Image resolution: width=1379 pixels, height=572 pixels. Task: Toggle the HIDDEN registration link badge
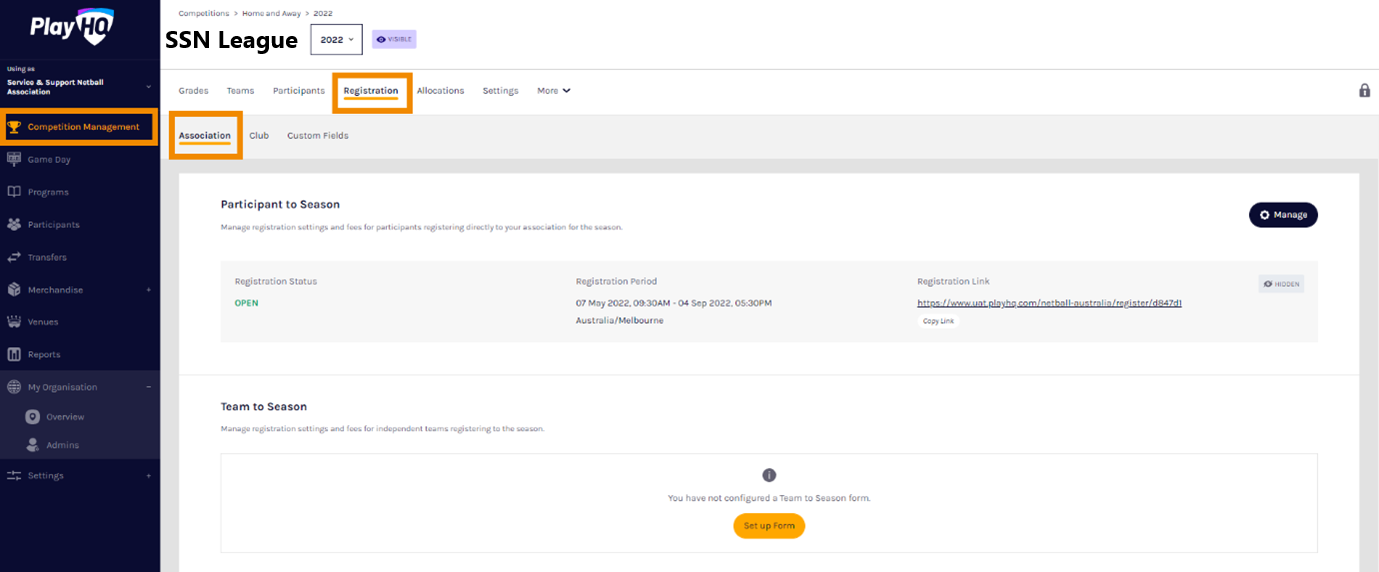point(1281,284)
